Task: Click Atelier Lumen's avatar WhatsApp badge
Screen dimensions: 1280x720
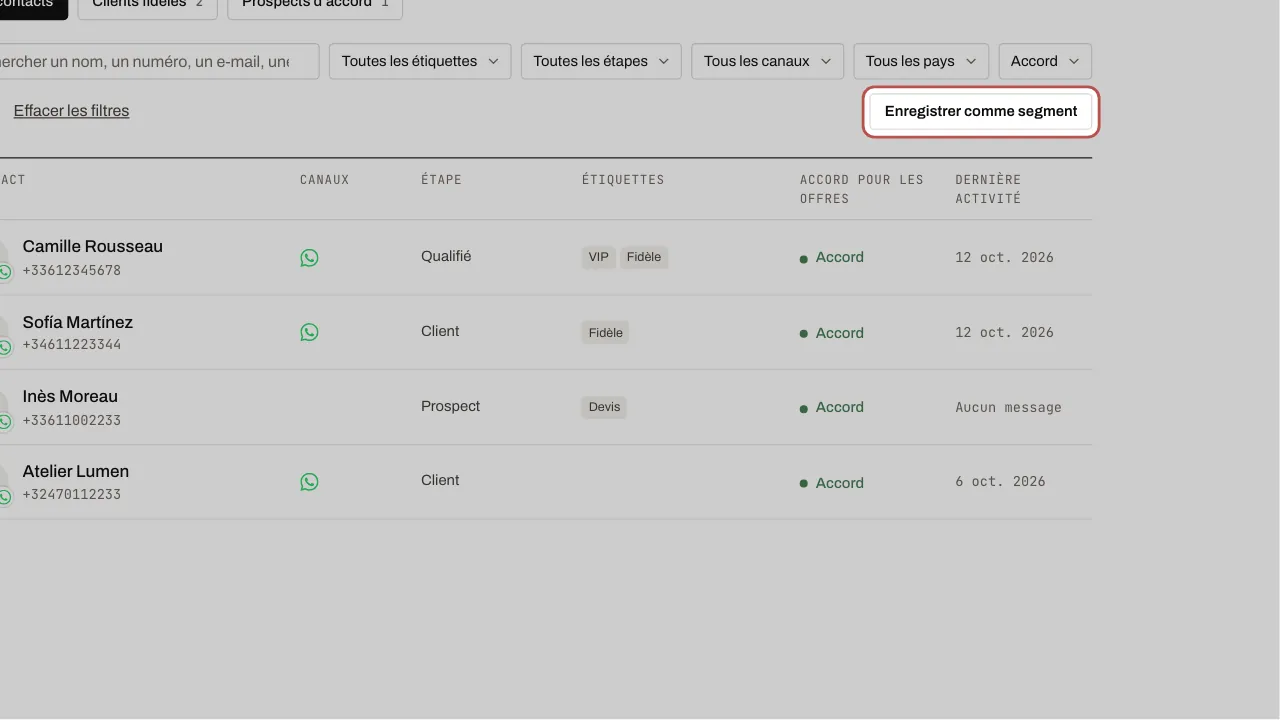Action: 4,497
